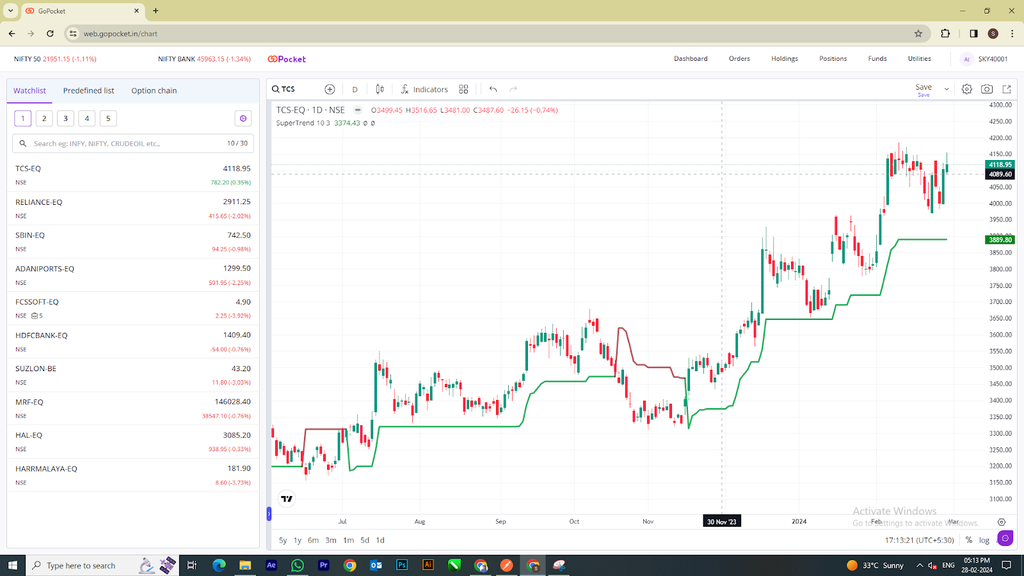Select RELIANCE-EQ in the watchlist
The width and height of the screenshot is (1024, 576).
click(x=133, y=208)
